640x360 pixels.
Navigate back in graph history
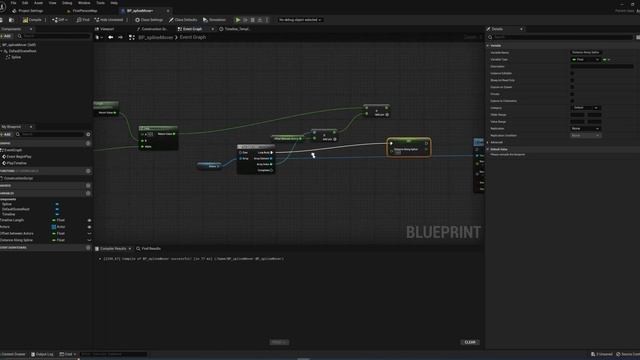(111, 37)
